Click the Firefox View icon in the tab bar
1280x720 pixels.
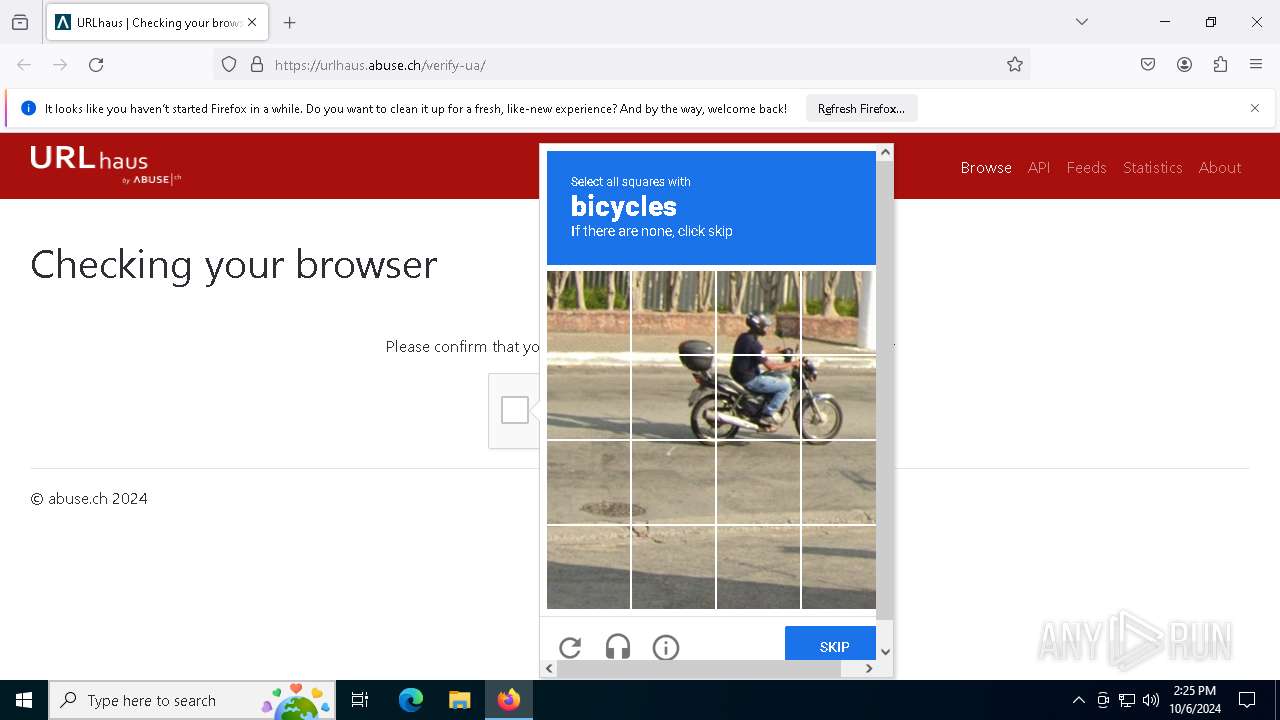(x=20, y=22)
